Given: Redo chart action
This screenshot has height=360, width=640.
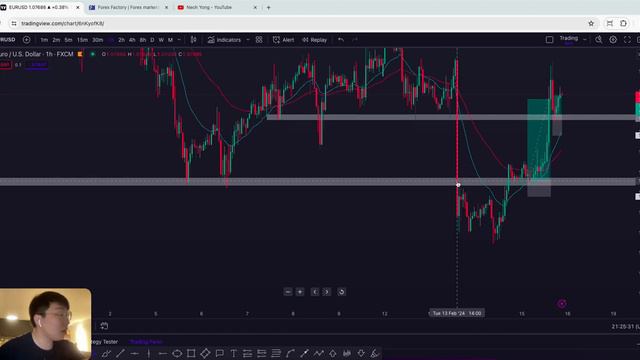Looking at the screenshot, I should click(x=355, y=40).
